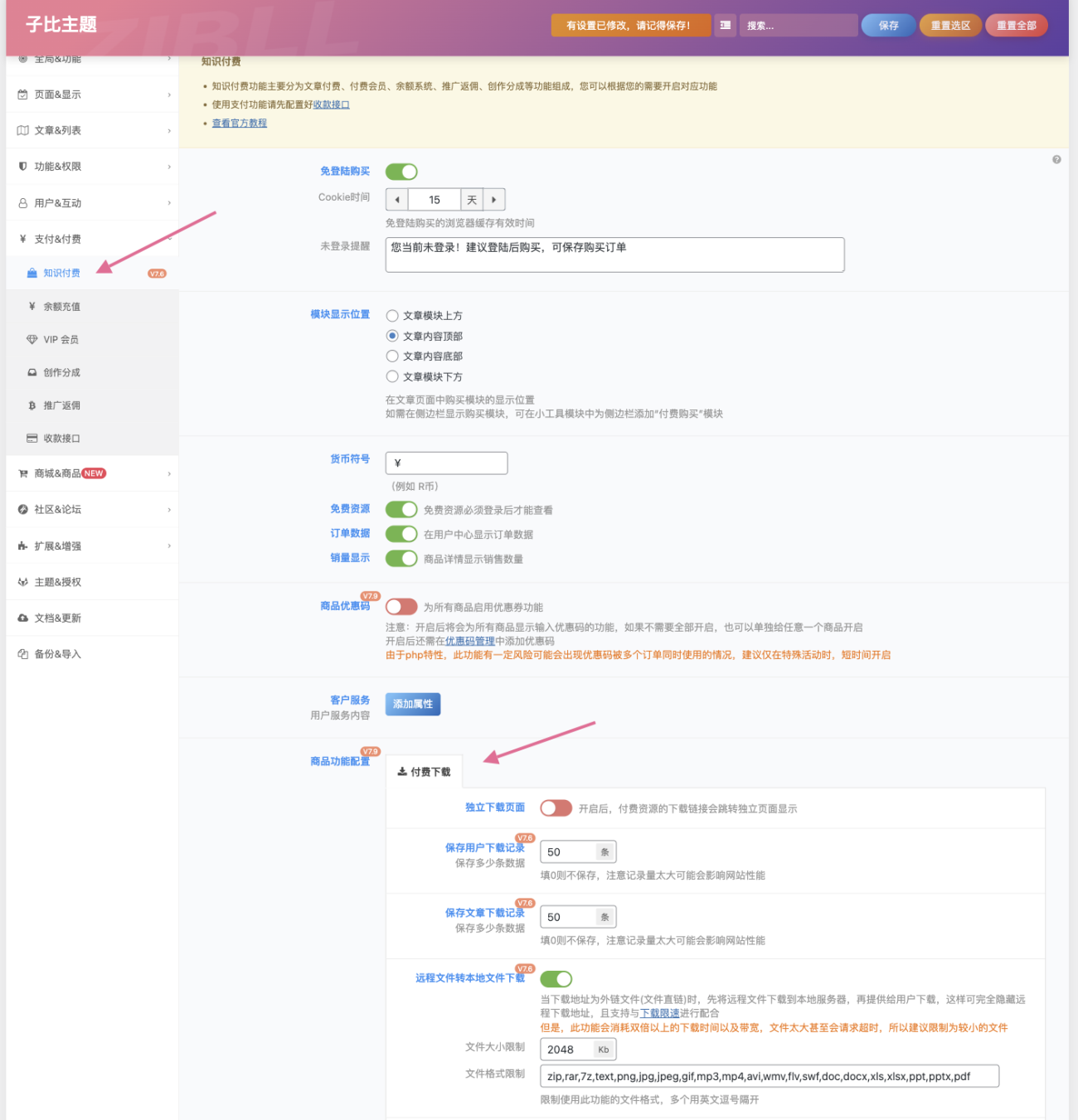This screenshot has height=1120, width=1078.
Task: Select the 文章模块下方 radio option
Action: pos(392,376)
